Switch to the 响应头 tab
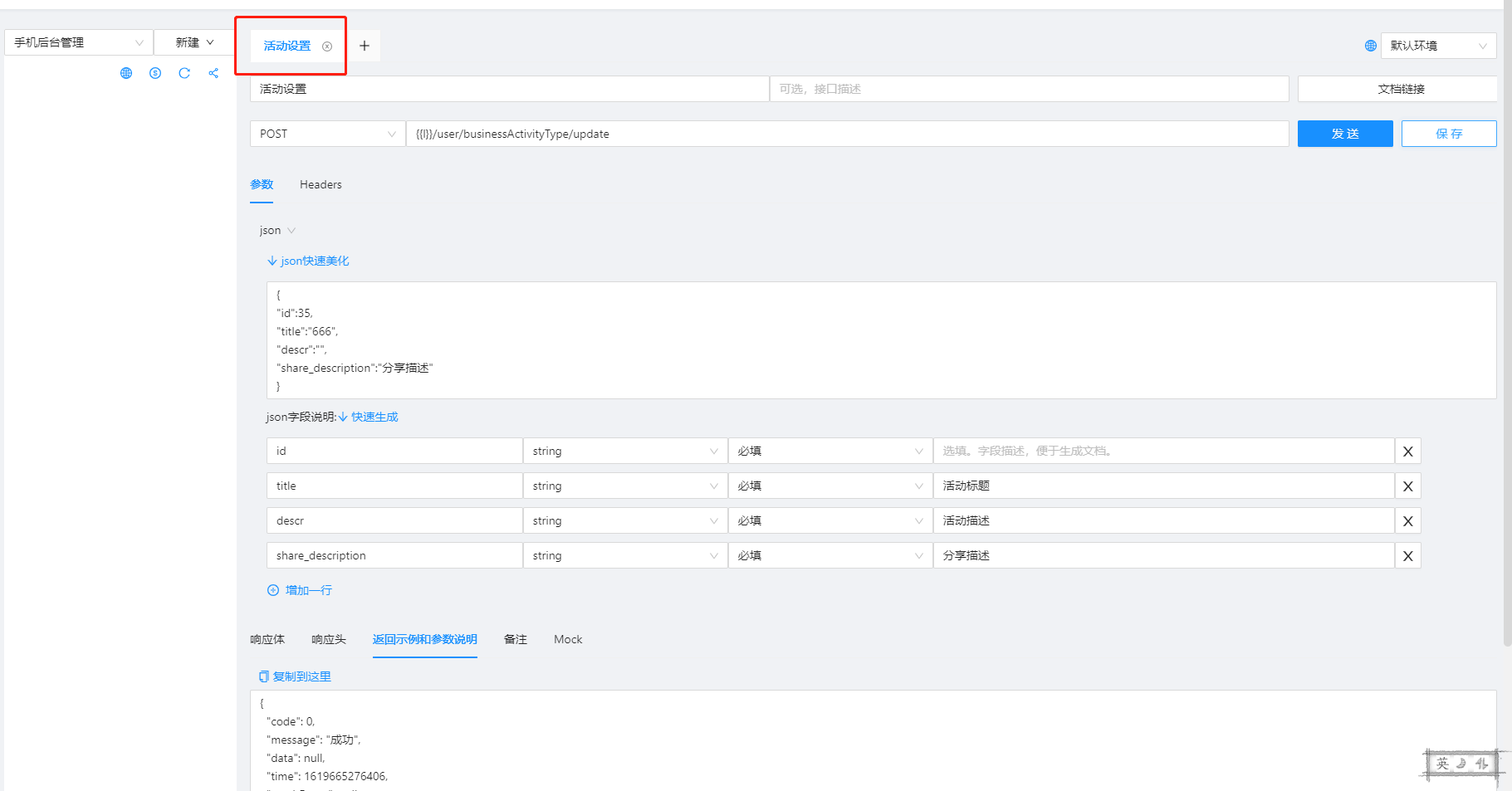The height and width of the screenshot is (791, 1512). [329, 639]
